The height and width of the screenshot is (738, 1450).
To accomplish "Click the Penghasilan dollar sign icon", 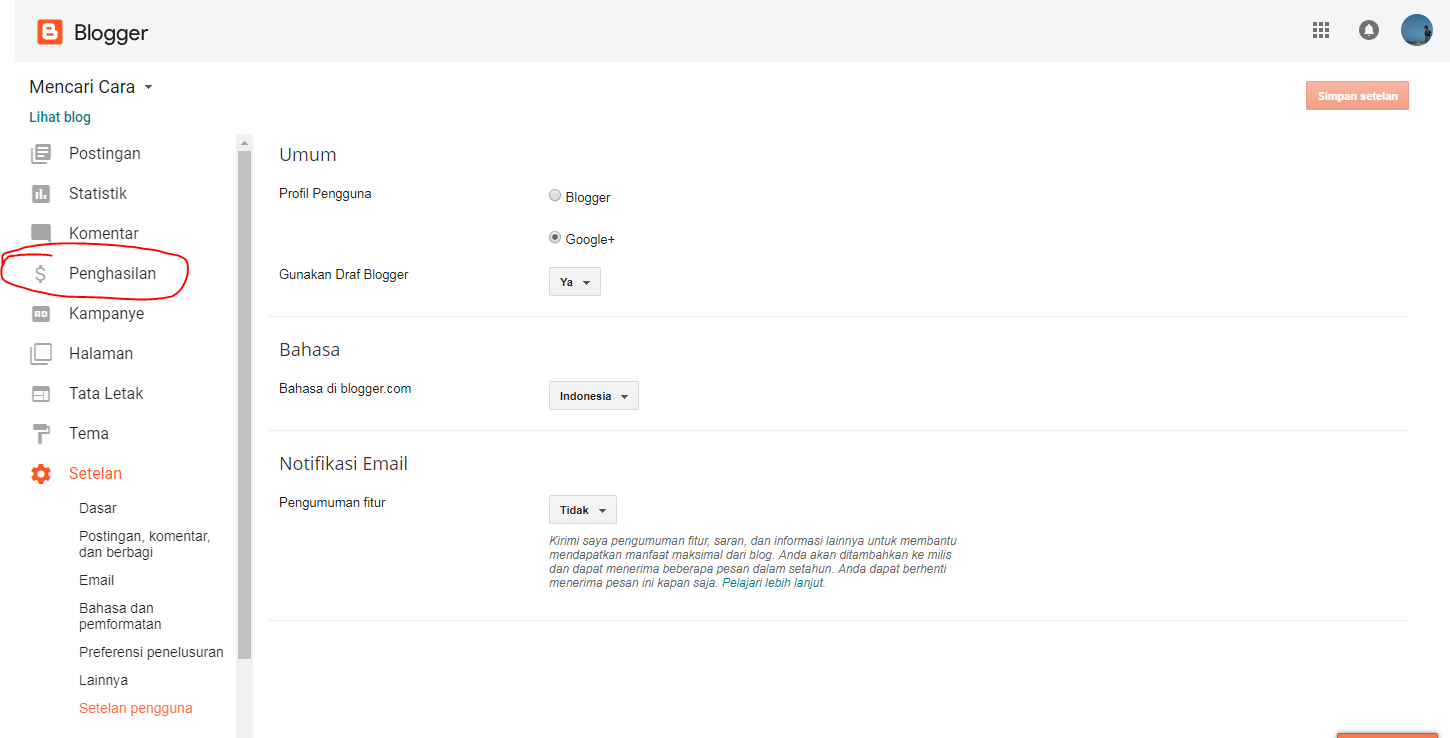I will tap(41, 274).
